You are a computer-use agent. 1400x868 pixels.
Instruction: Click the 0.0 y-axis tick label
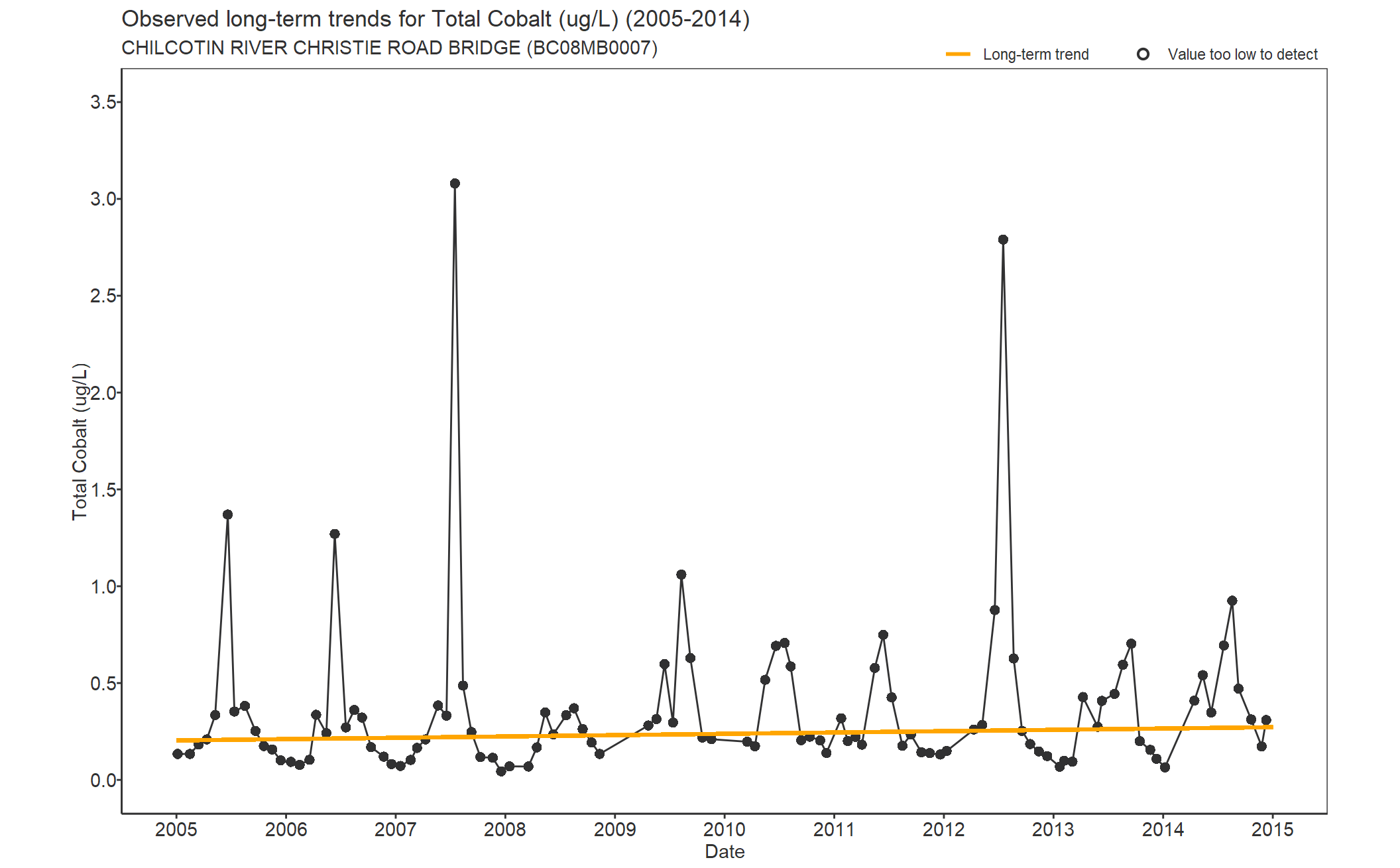[103, 780]
